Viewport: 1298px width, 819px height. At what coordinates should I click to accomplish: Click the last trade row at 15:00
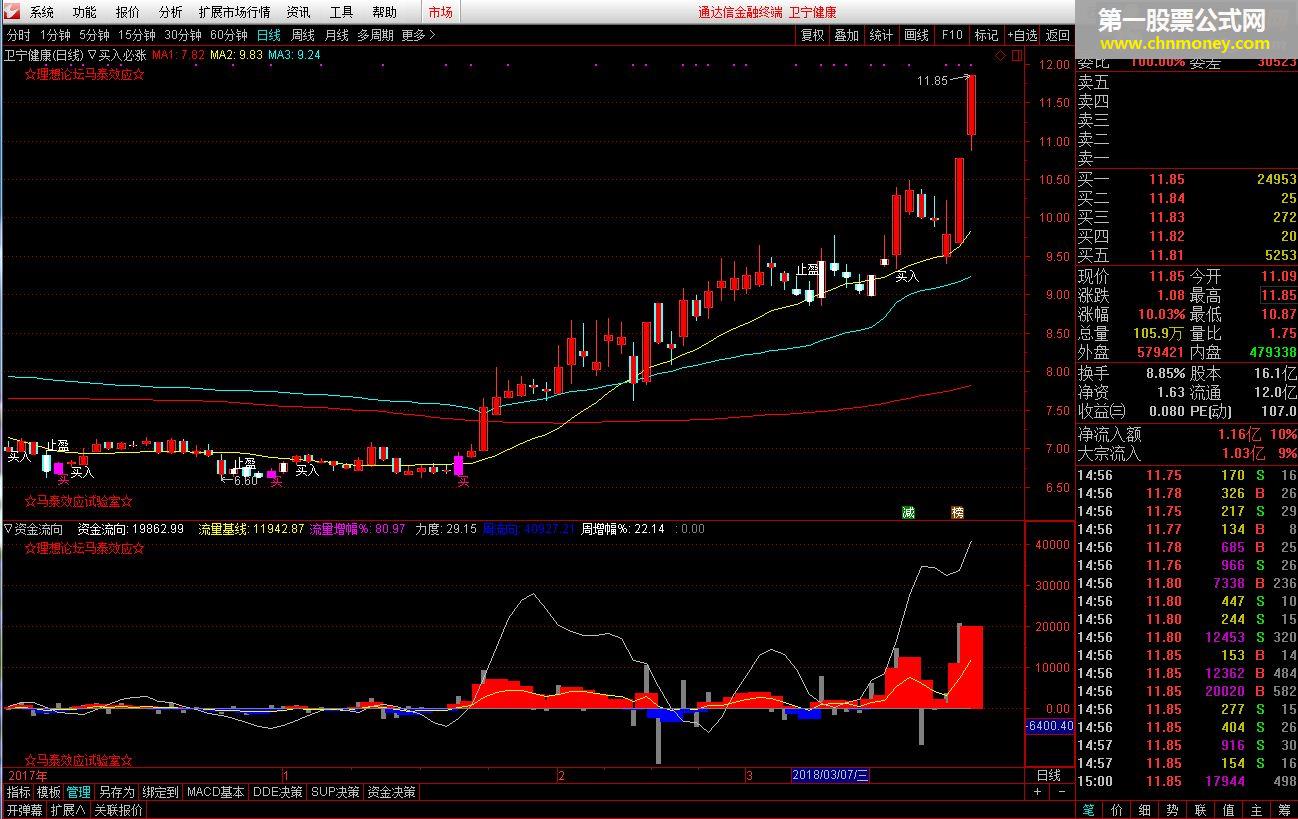(1186, 781)
